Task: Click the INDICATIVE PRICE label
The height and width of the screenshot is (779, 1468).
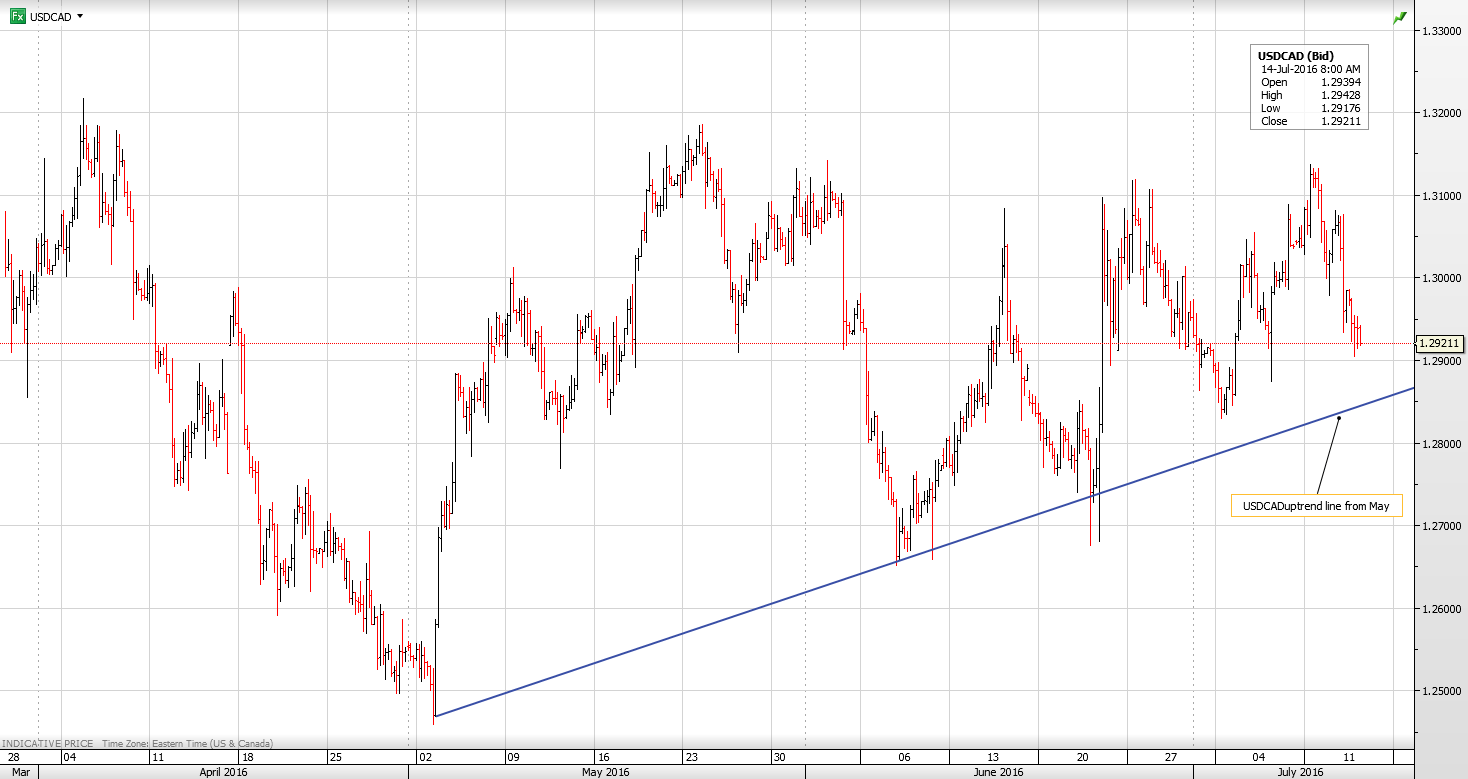Action: click(47, 743)
